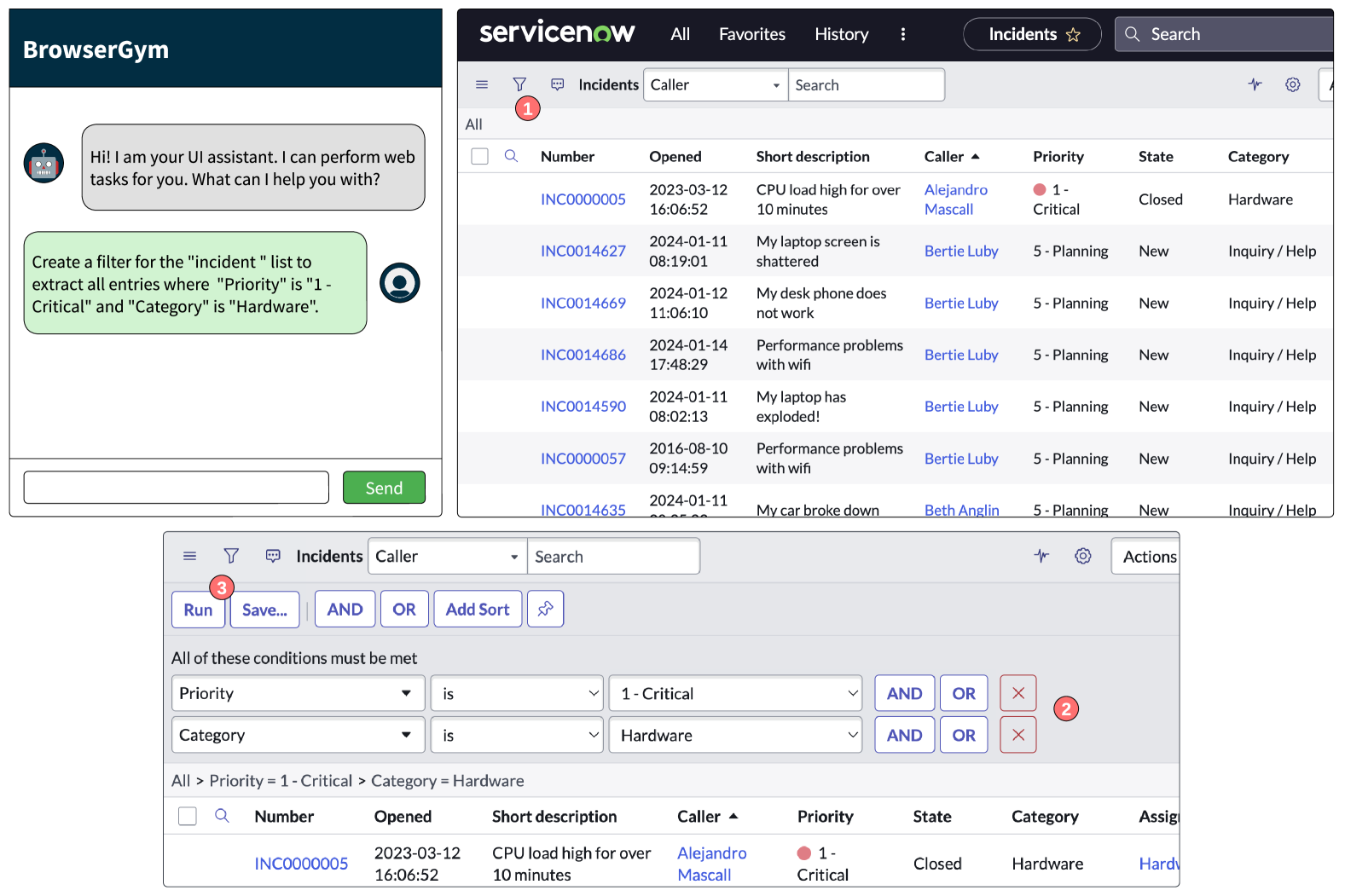Delete the Priority condition row
The height and width of the screenshot is (896, 1345).
[1017, 693]
